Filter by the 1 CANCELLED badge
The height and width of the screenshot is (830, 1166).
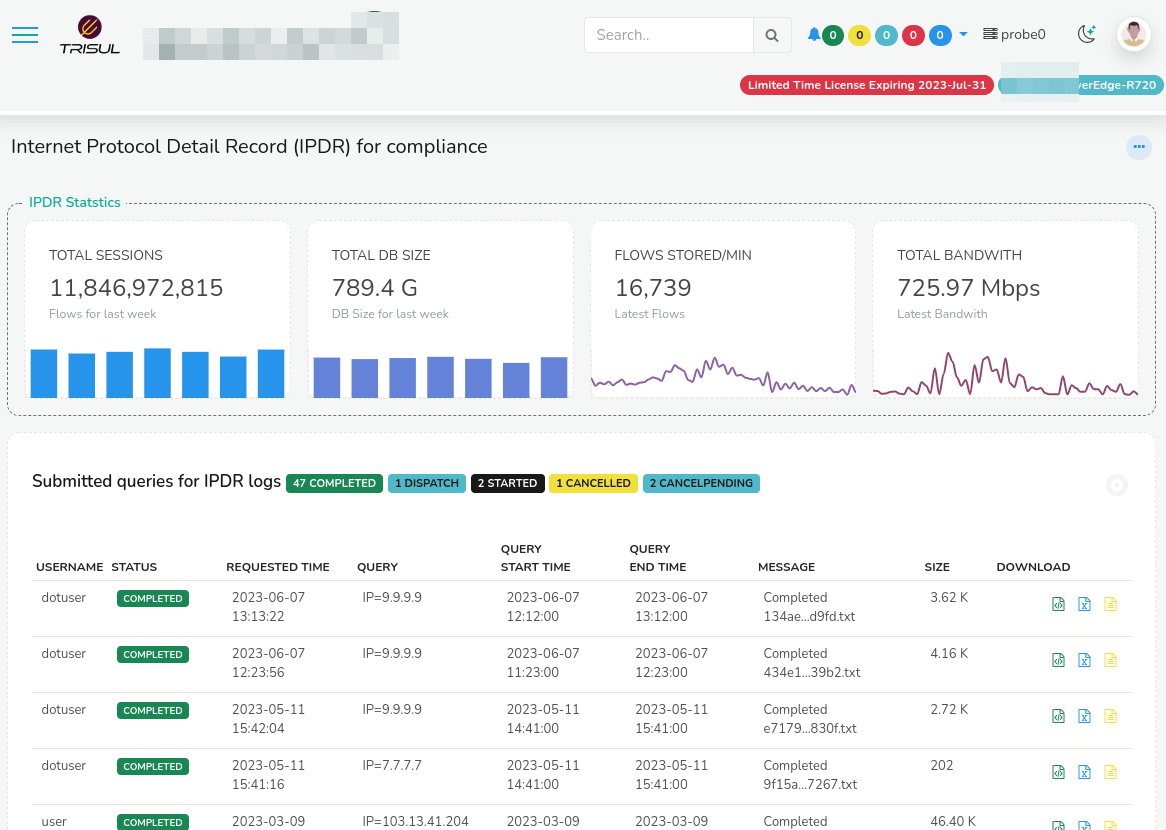[593, 483]
